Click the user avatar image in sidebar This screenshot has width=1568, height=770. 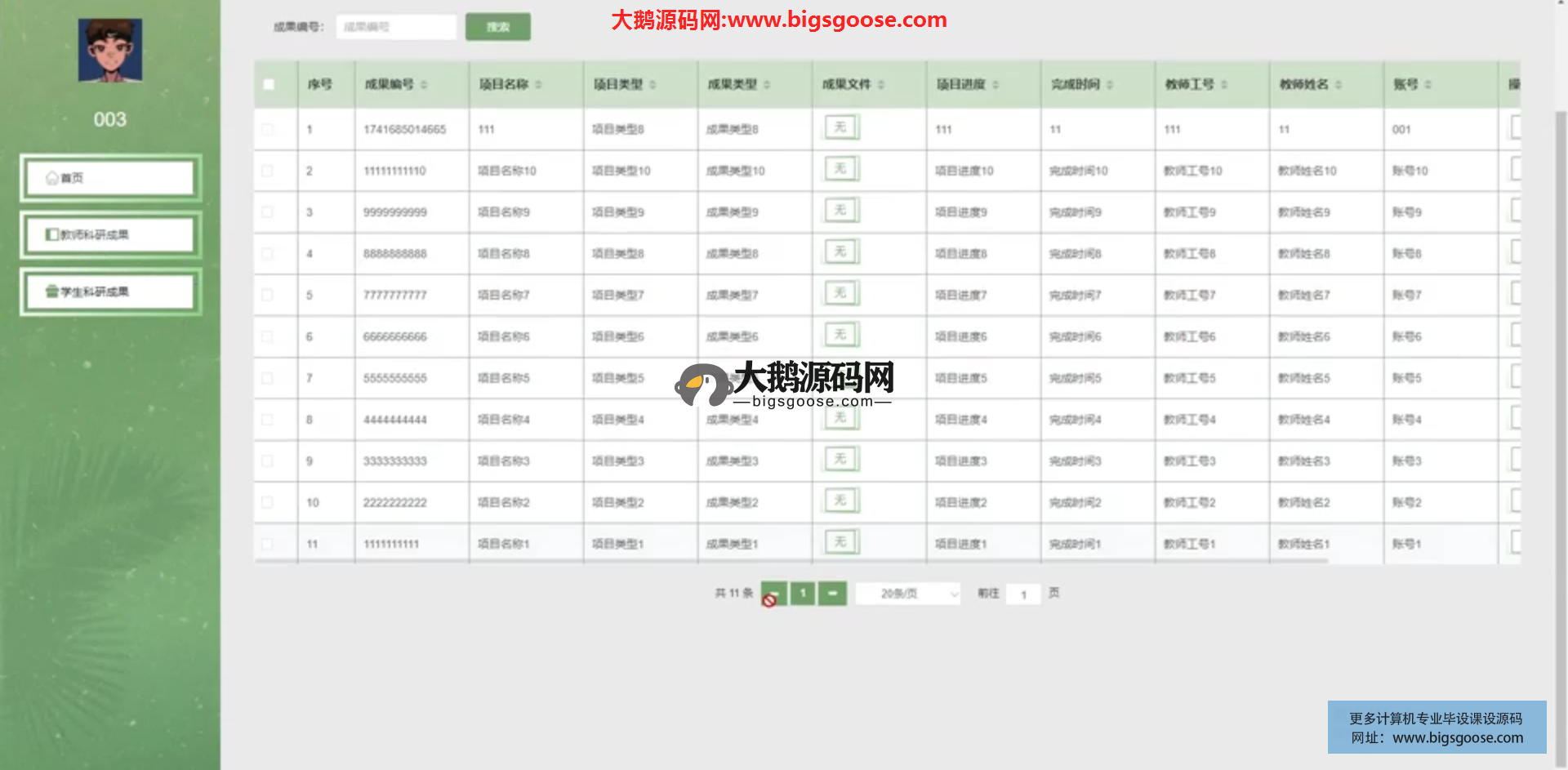coord(110,51)
